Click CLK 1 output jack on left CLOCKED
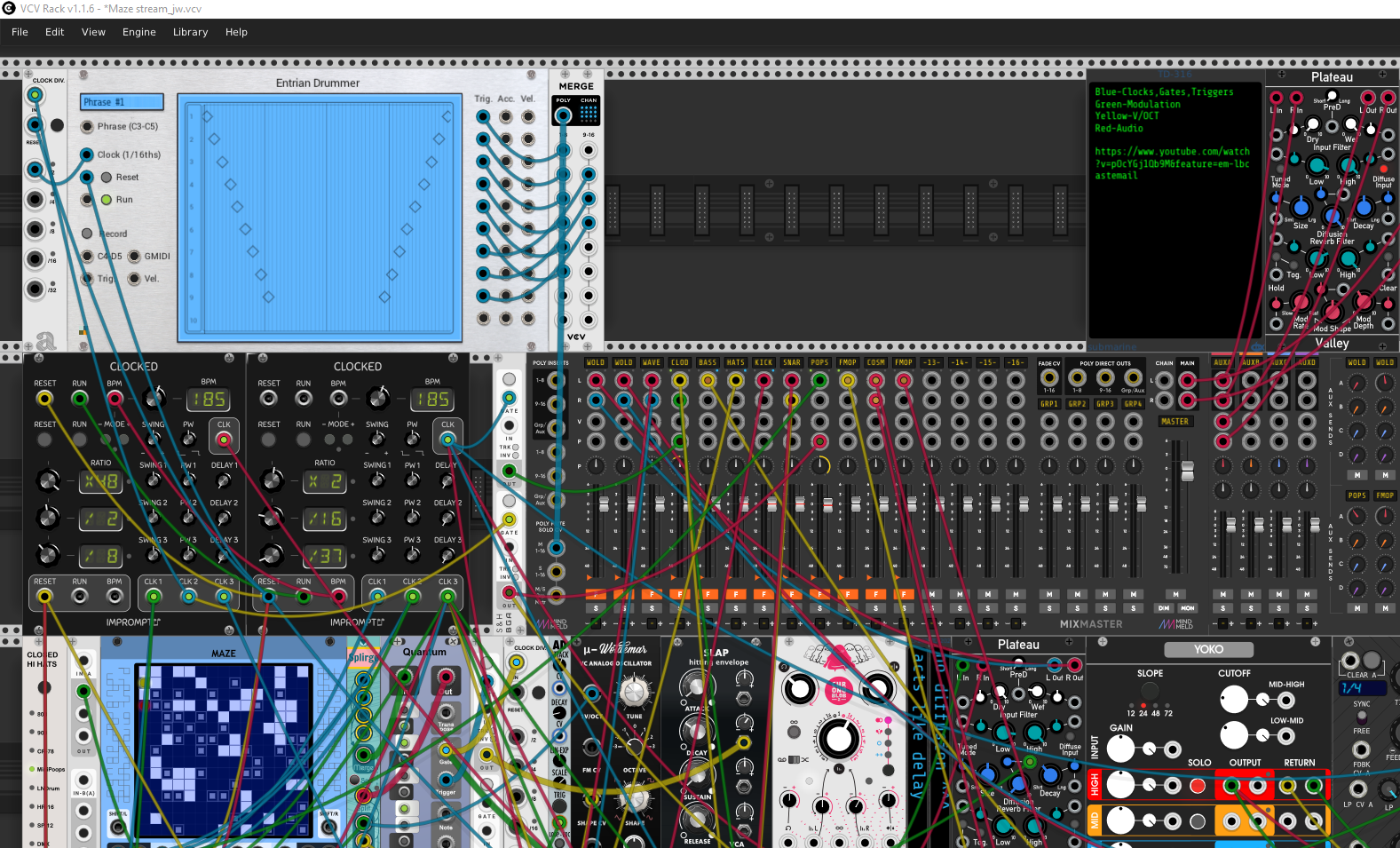Screen dimensions: 1400x848 click(x=154, y=597)
